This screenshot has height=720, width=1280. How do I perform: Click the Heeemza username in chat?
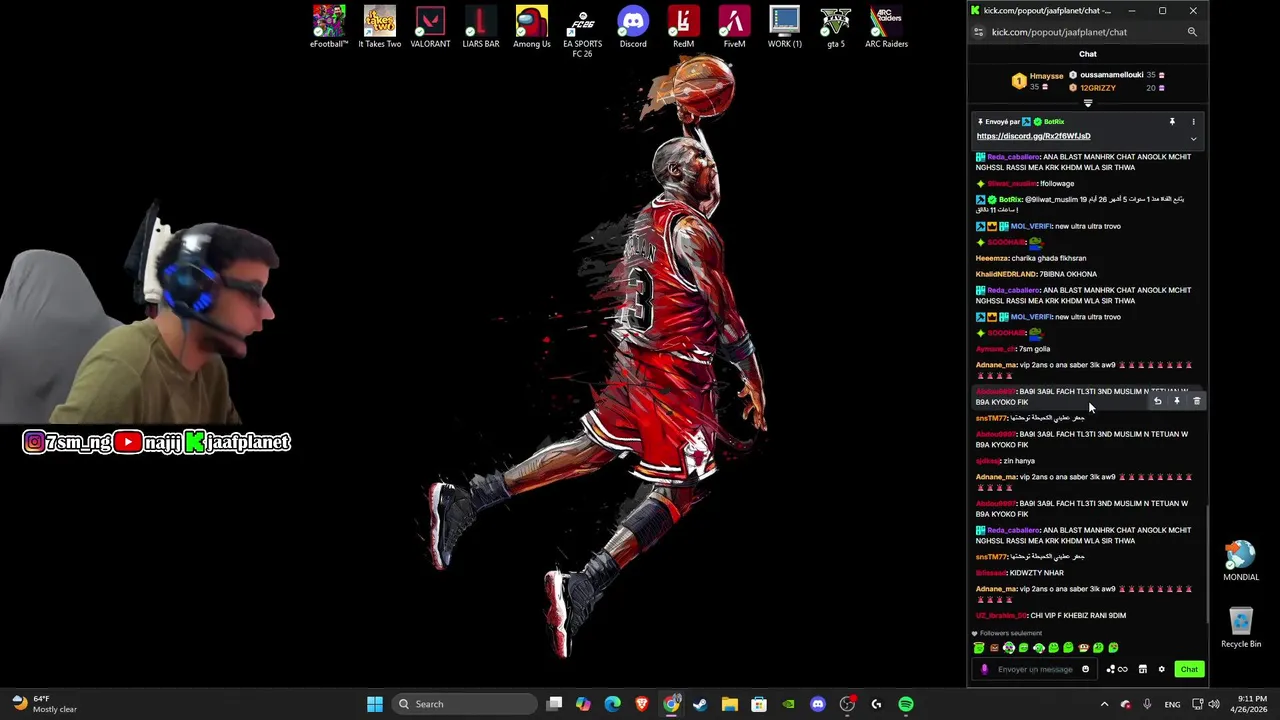coord(992,258)
